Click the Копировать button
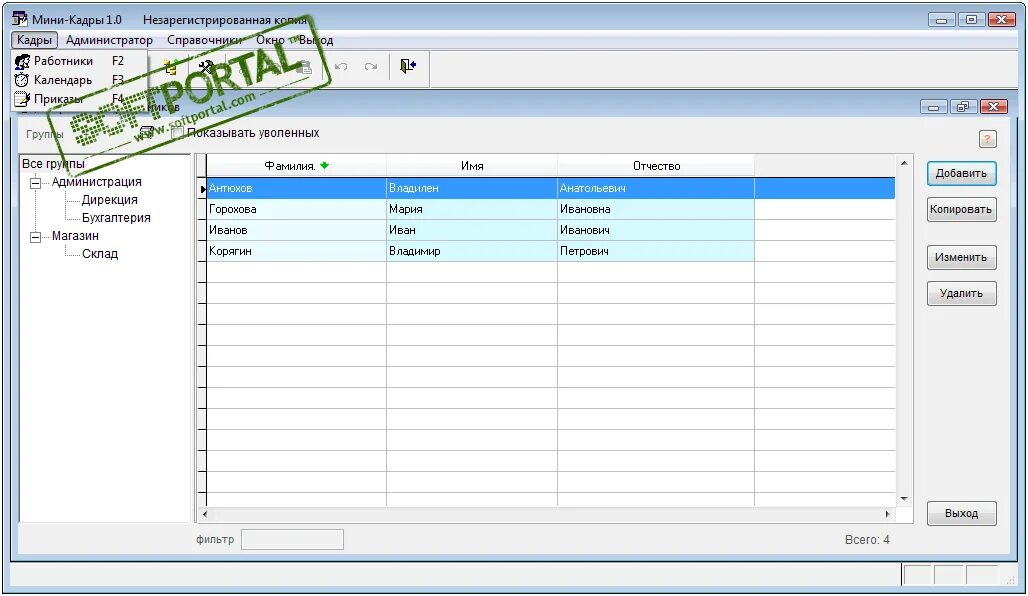The width and height of the screenshot is (1028, 596). tap(961, 210)
